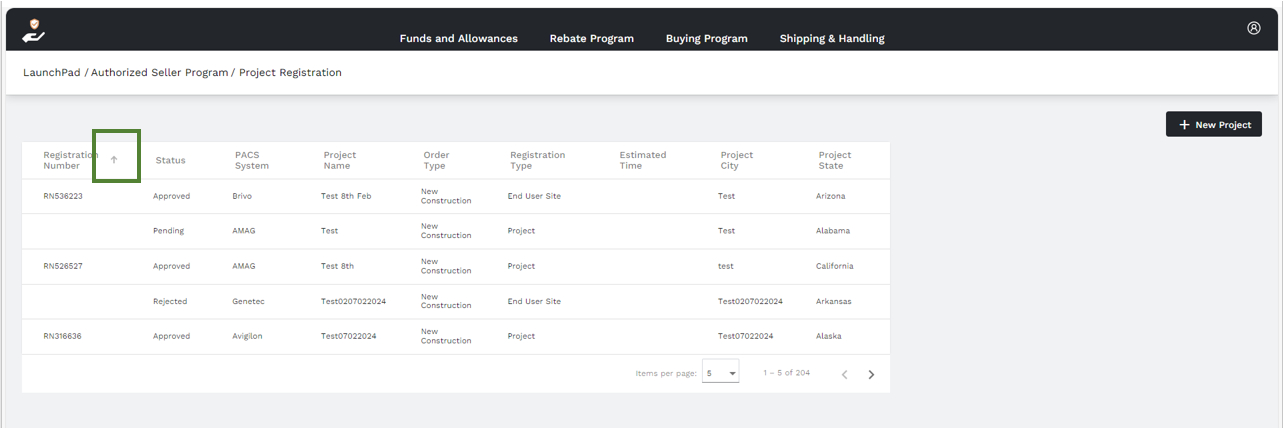Sort by Registration Number arrow icon
The image size is (1283, 428).
(114, 160)
